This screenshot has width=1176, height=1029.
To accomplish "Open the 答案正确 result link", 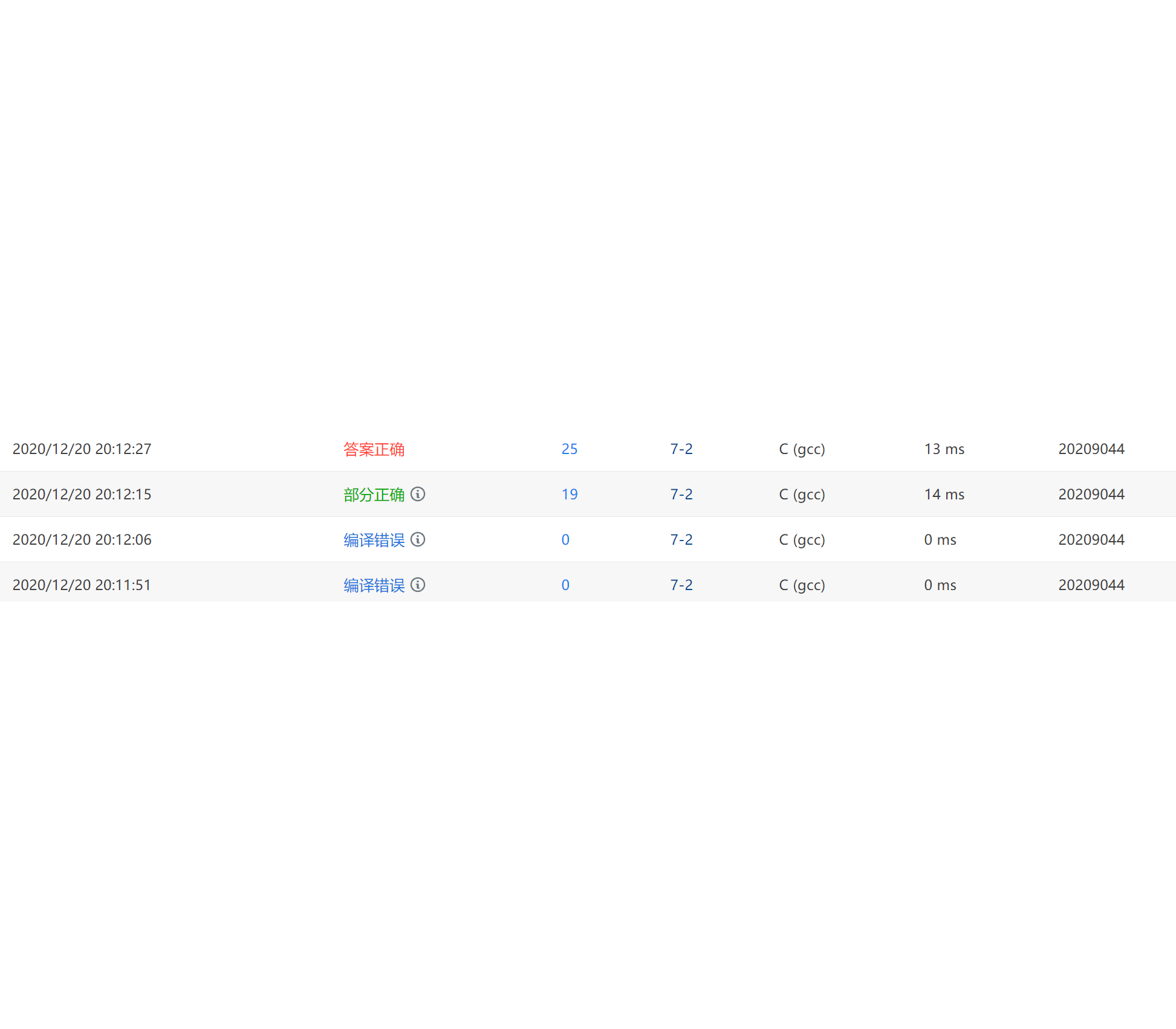I will click(x=374, y=449).
